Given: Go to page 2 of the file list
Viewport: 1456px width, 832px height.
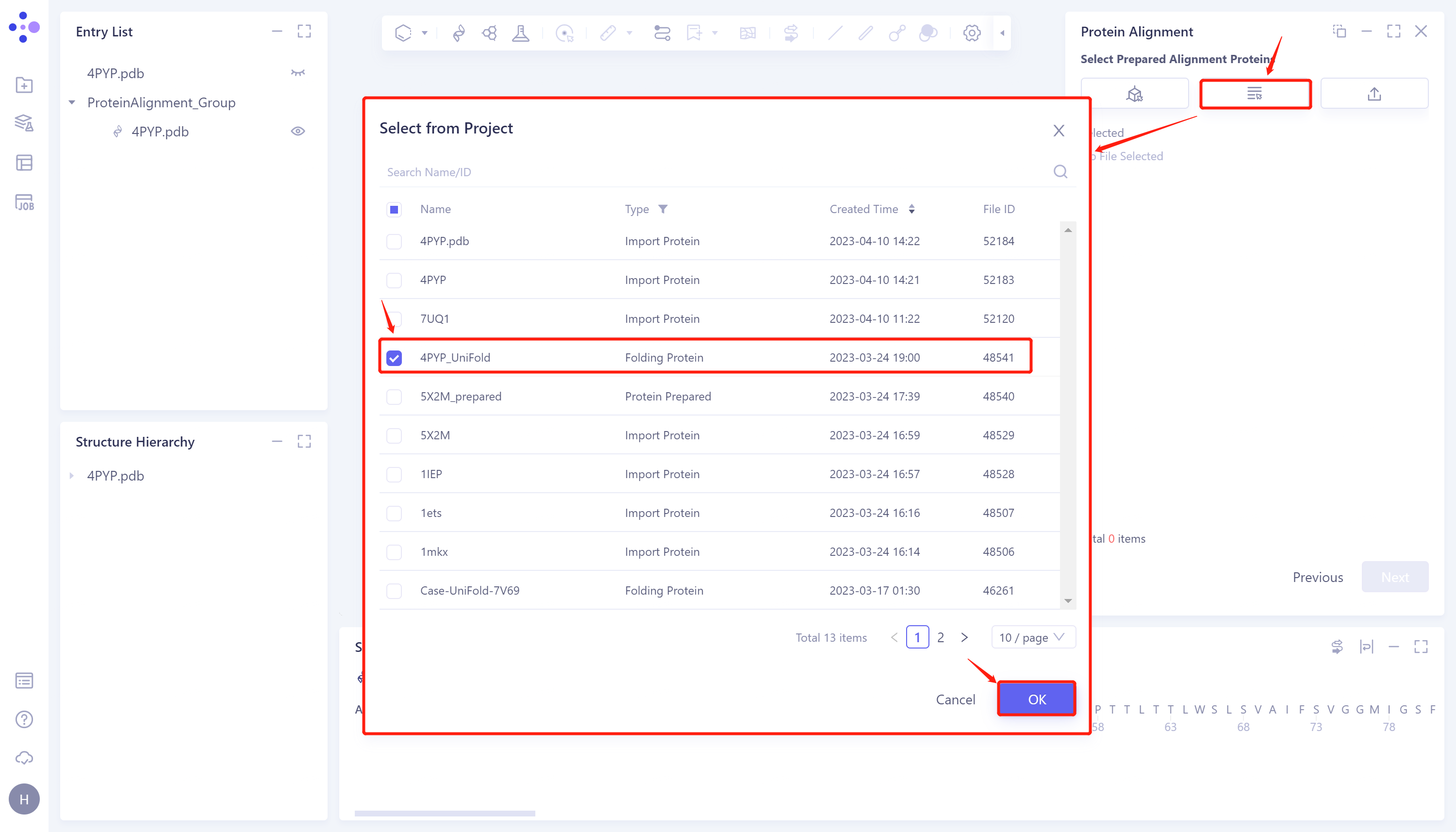Looking at the screenshot, I should (940, 636).
